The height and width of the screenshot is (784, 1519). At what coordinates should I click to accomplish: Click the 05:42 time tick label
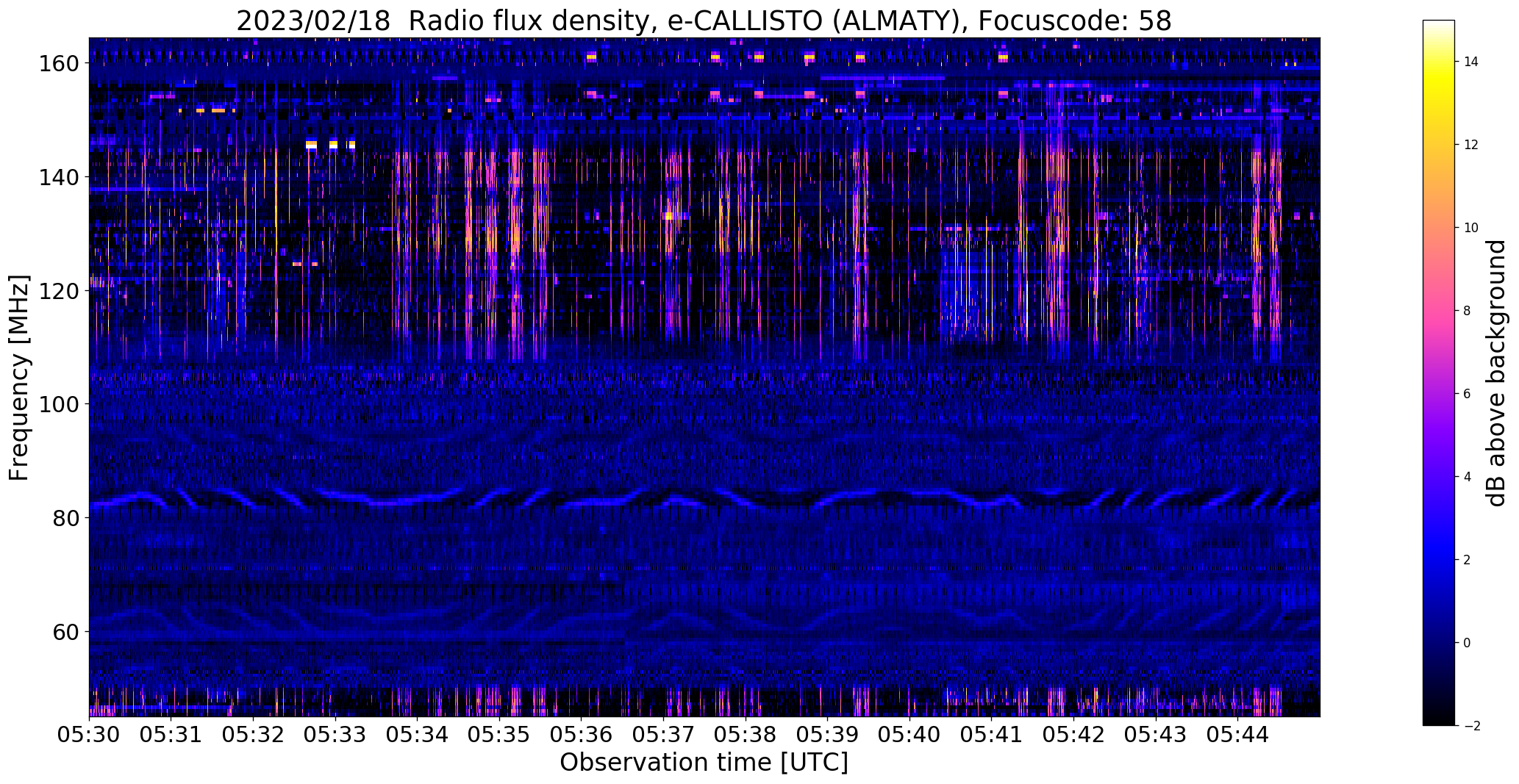point(1073,735)
